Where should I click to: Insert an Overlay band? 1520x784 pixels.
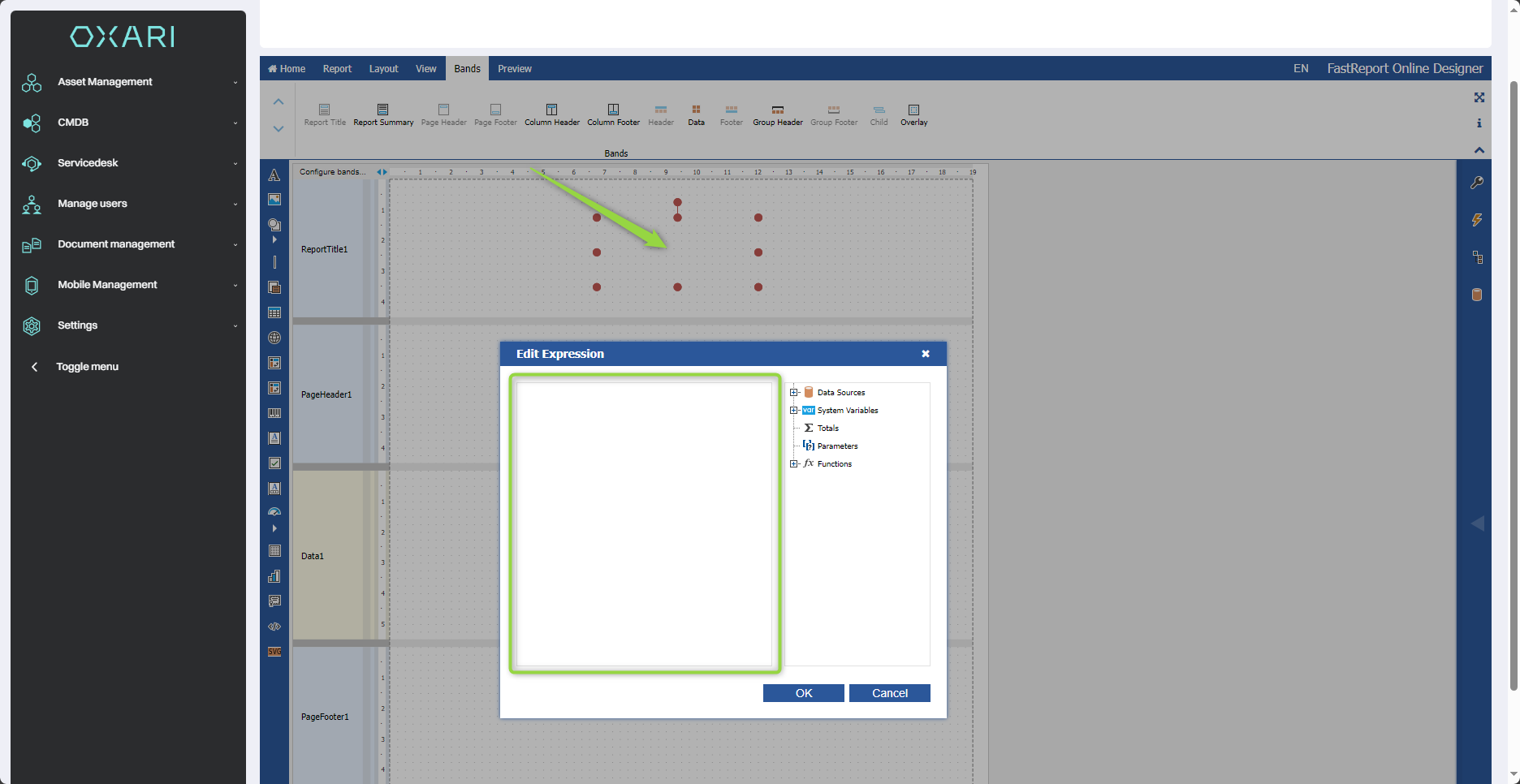(x=913, y=114)
